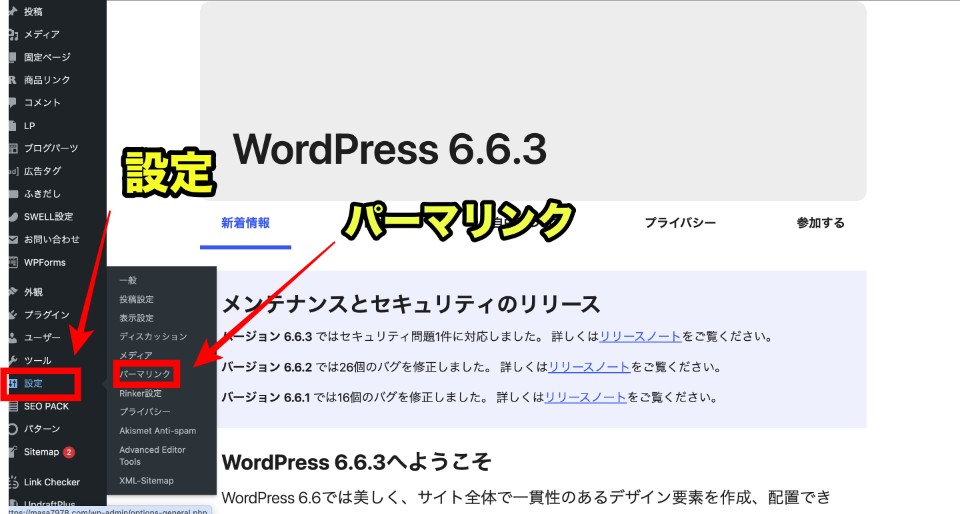The image size is (960, 514).
Task: Click the コメント speech bubble icon
Action: (x=13, y=102)
